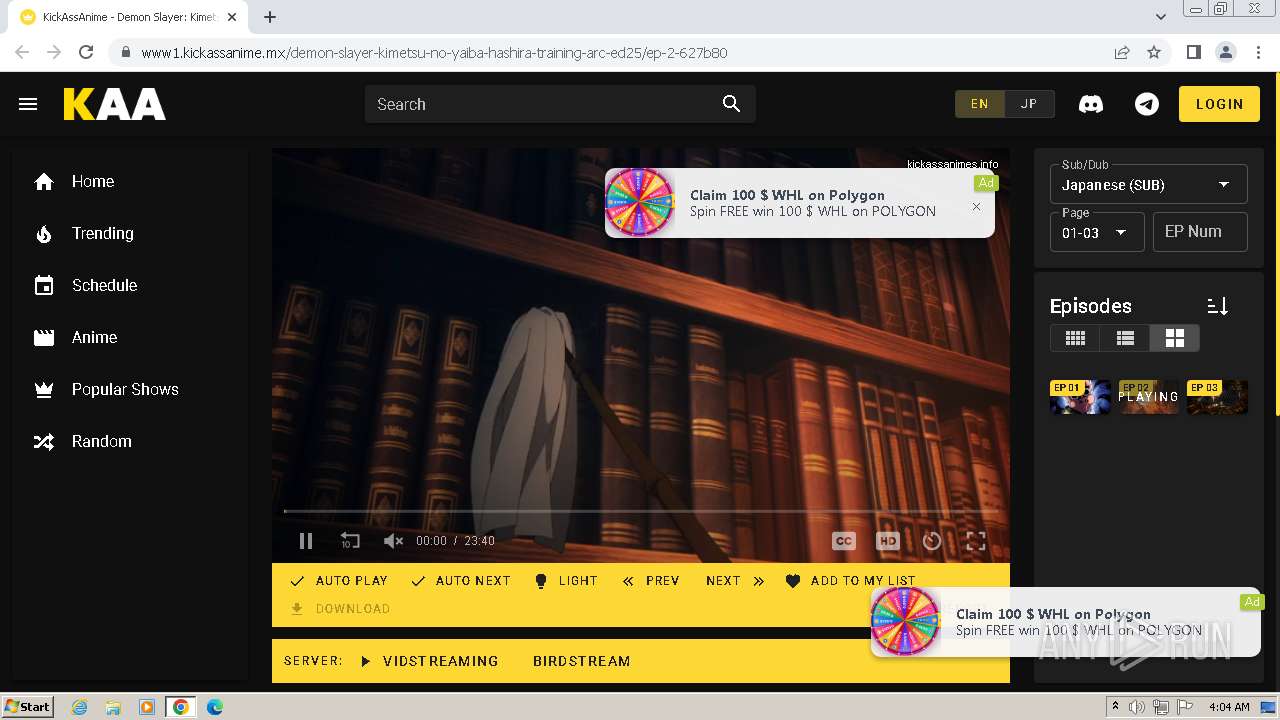Open the Random sidebar item
This screenshot has height=720, width=1280.
[130, 441]
